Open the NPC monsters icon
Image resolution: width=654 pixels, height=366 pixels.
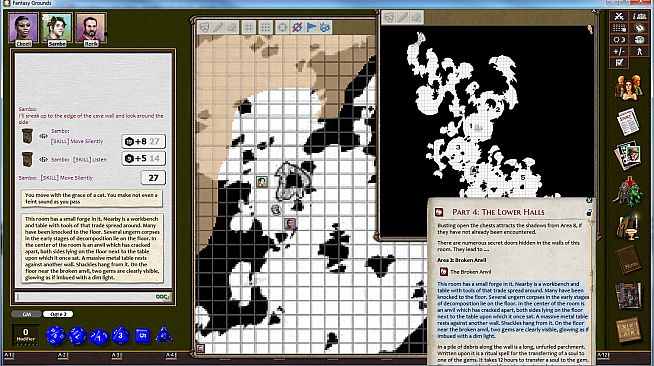tap(629, 191)
